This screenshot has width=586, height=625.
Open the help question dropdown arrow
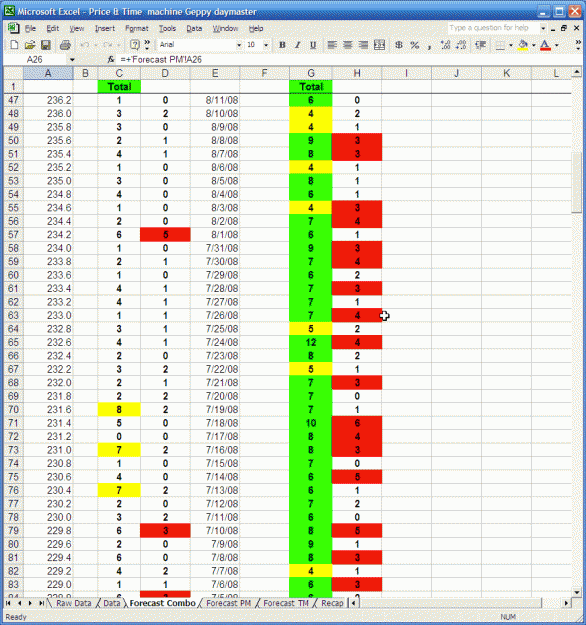tap(543, 28)
